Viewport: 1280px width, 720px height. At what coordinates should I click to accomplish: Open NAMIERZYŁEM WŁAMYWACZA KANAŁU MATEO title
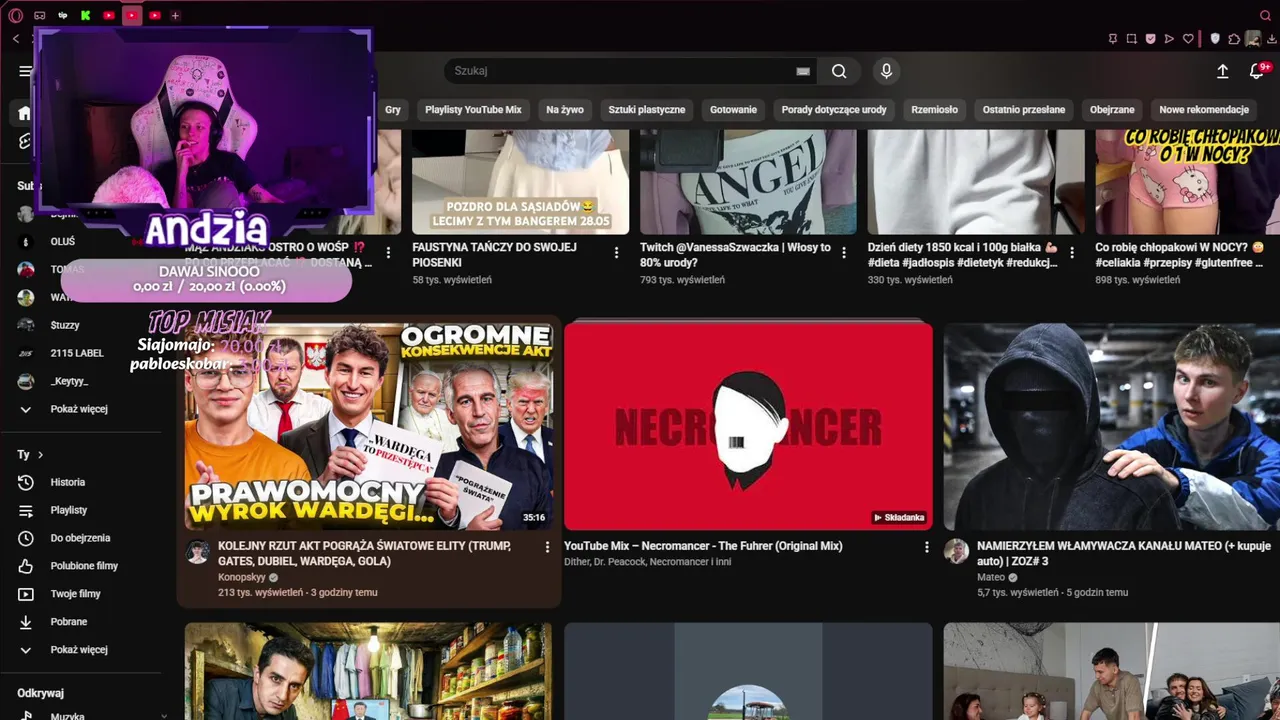tap(1124, 554)
